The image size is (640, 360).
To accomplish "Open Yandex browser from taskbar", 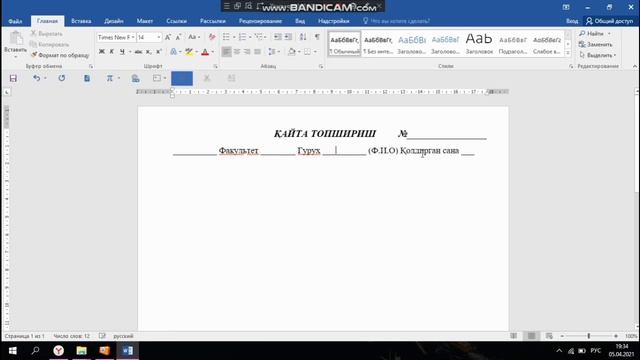I will (x=59, y=351).
